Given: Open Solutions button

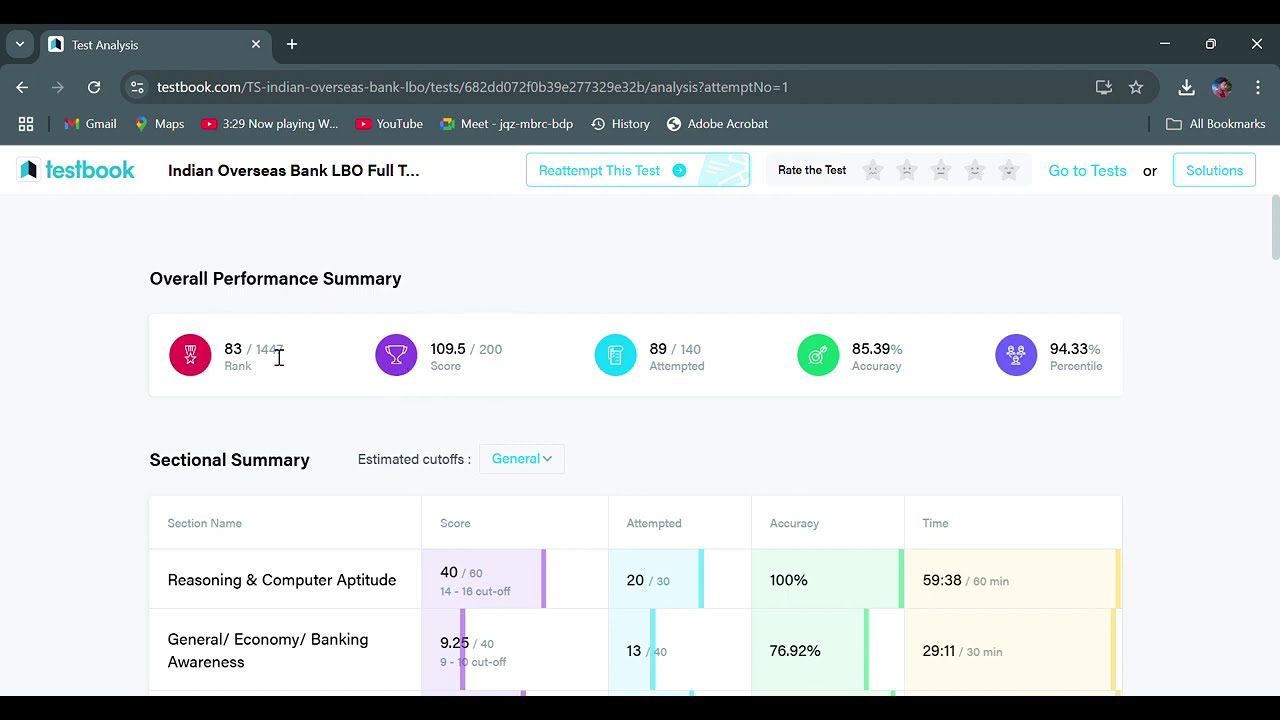Looking at the screenshot, I should click(x=1214, y=170).
